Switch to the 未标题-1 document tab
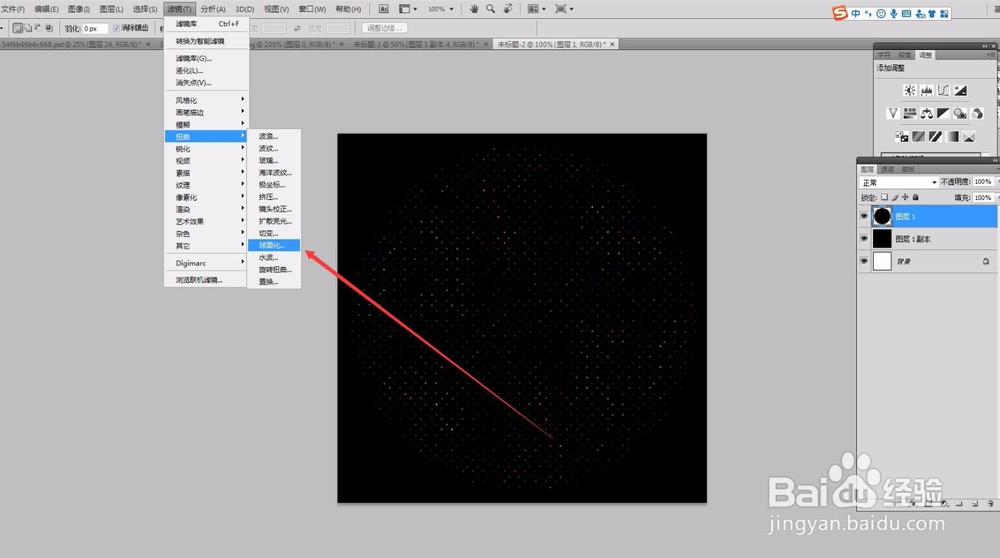 coord(421,44)
